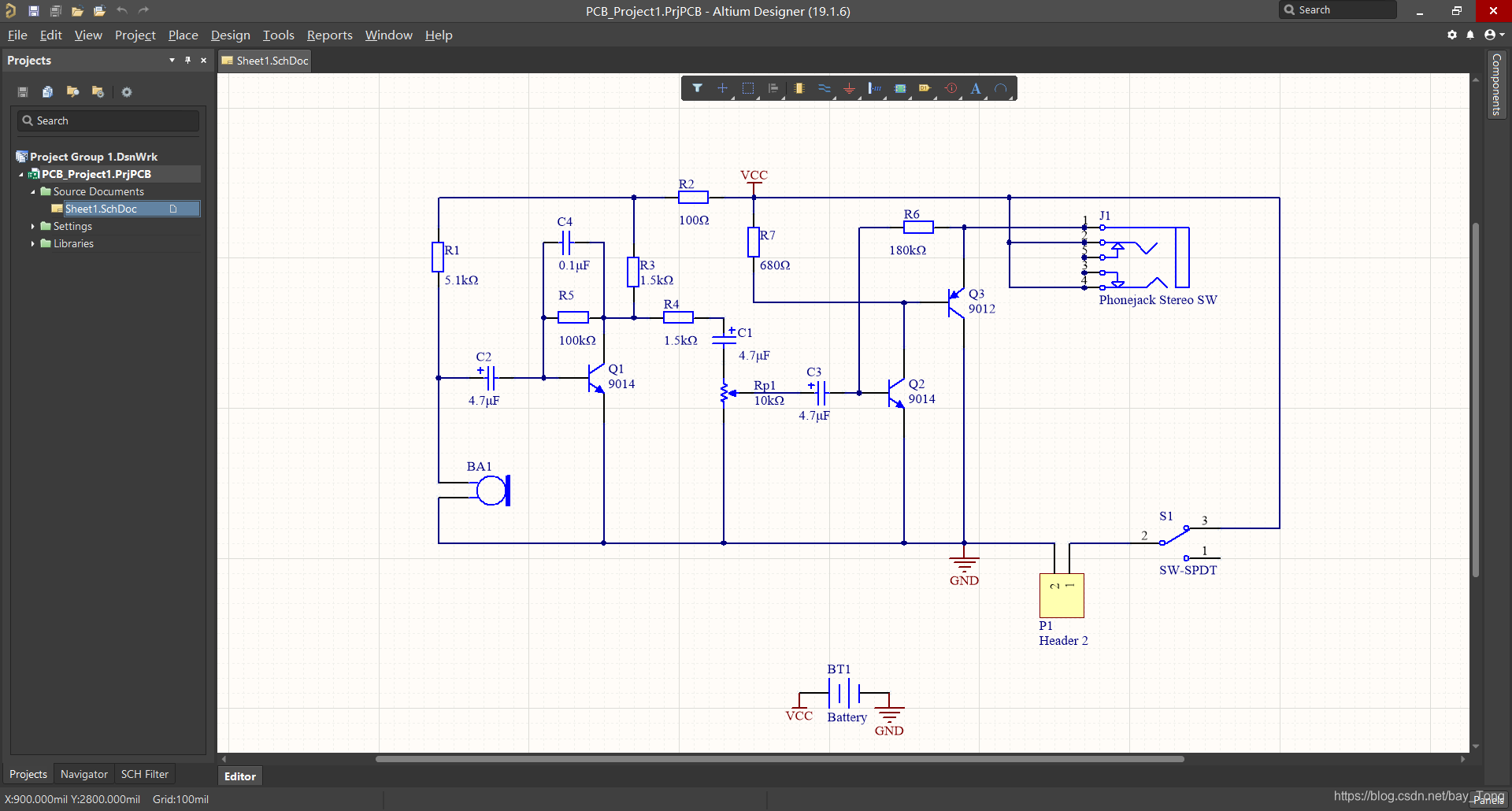The width and height of the screenshot is (1512, 811).
Task: Click the Open Project icon in title bar
Action: pyautogui.click(x=99, y=11)
